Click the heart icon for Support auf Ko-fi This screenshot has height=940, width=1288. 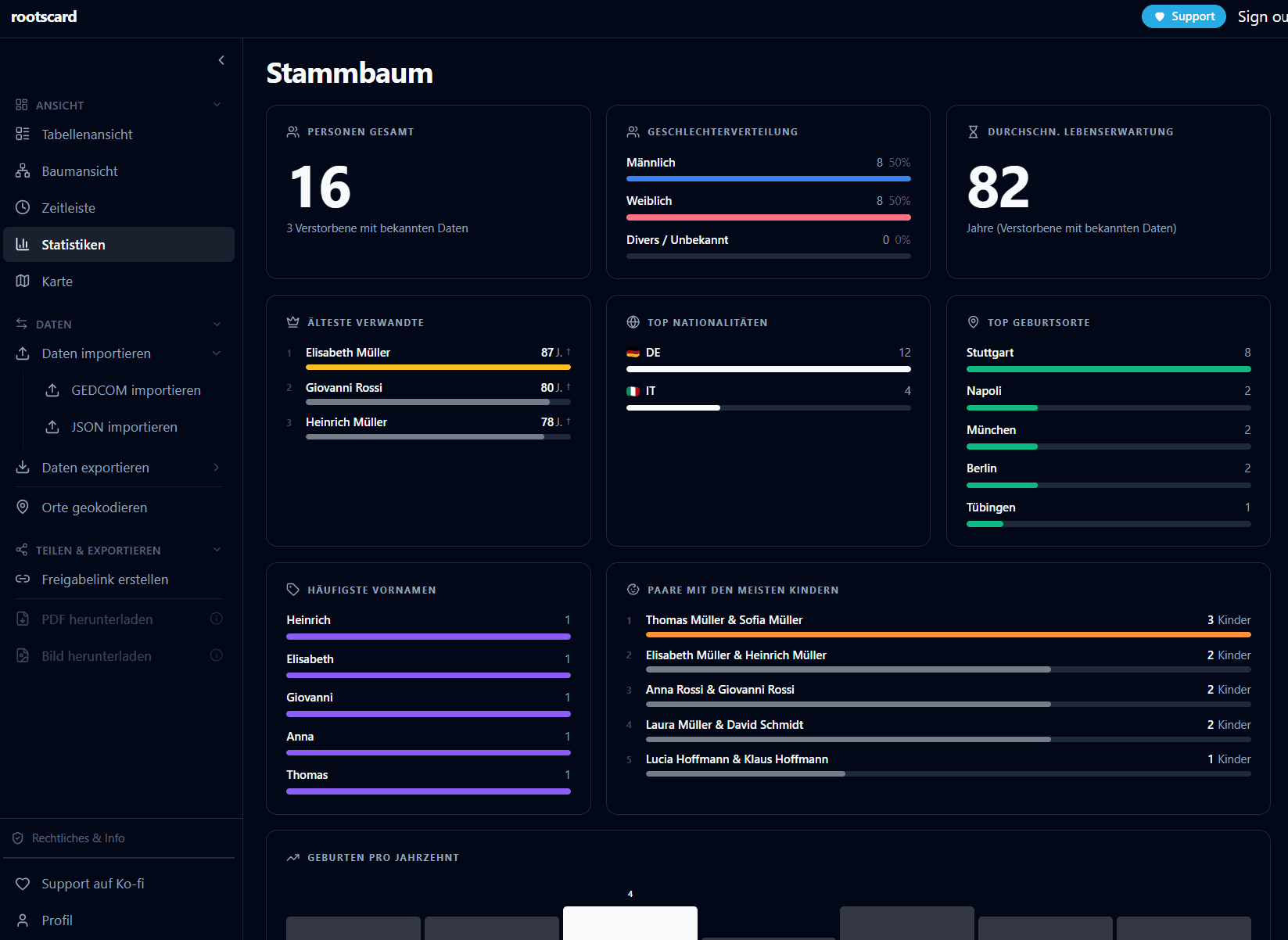(x=23, y=884)
